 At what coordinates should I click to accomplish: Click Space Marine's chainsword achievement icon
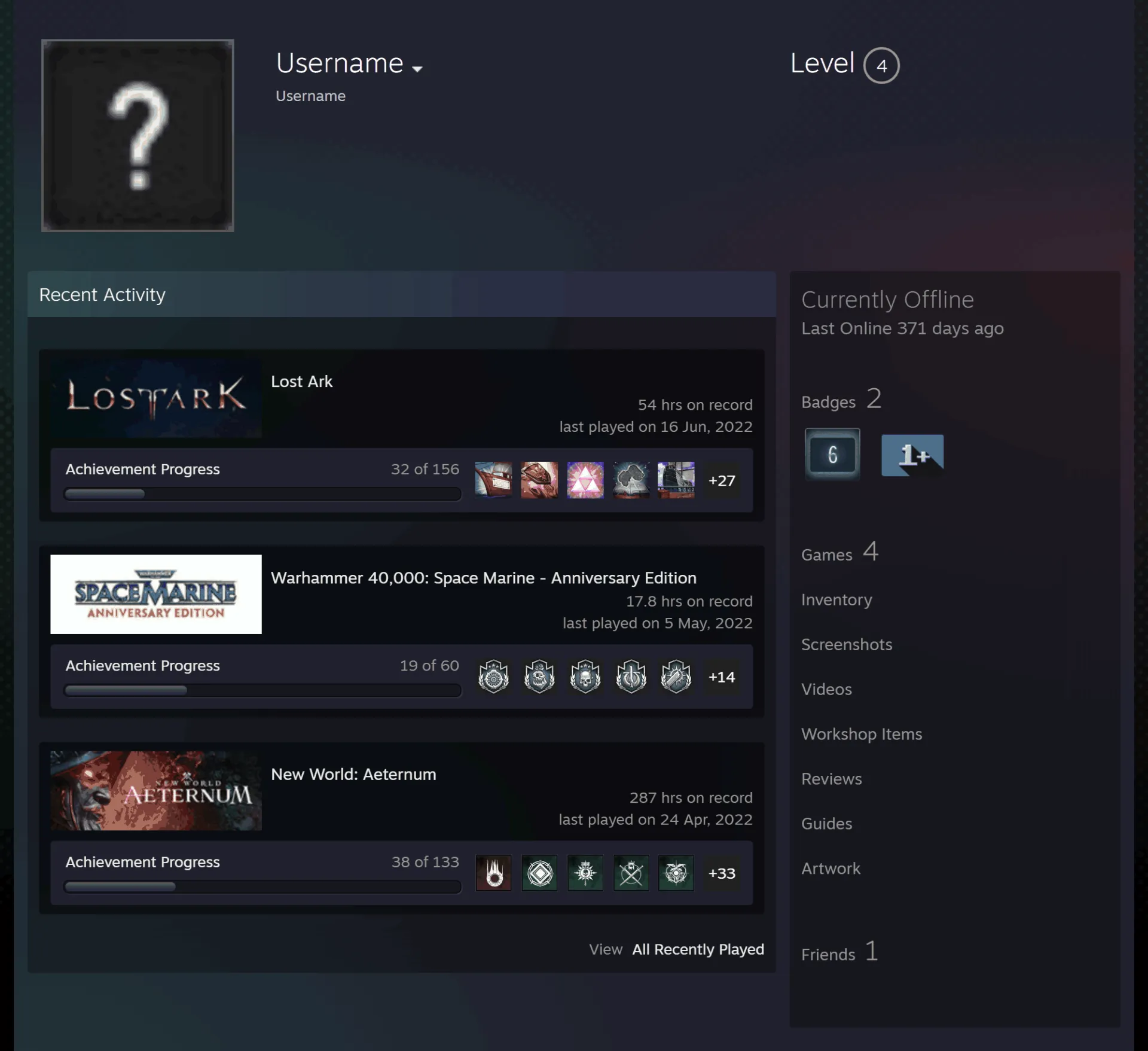[676, 677]
